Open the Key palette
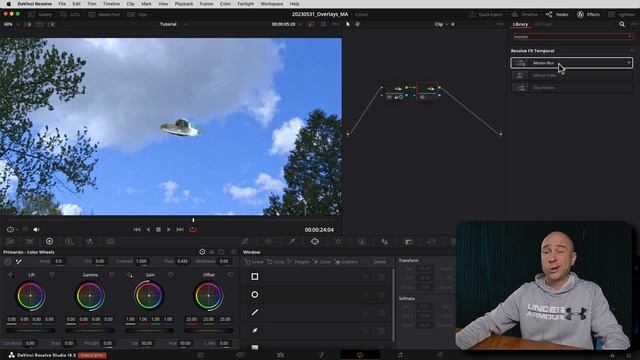The image size is (640, 360). (x=408, y=242)
